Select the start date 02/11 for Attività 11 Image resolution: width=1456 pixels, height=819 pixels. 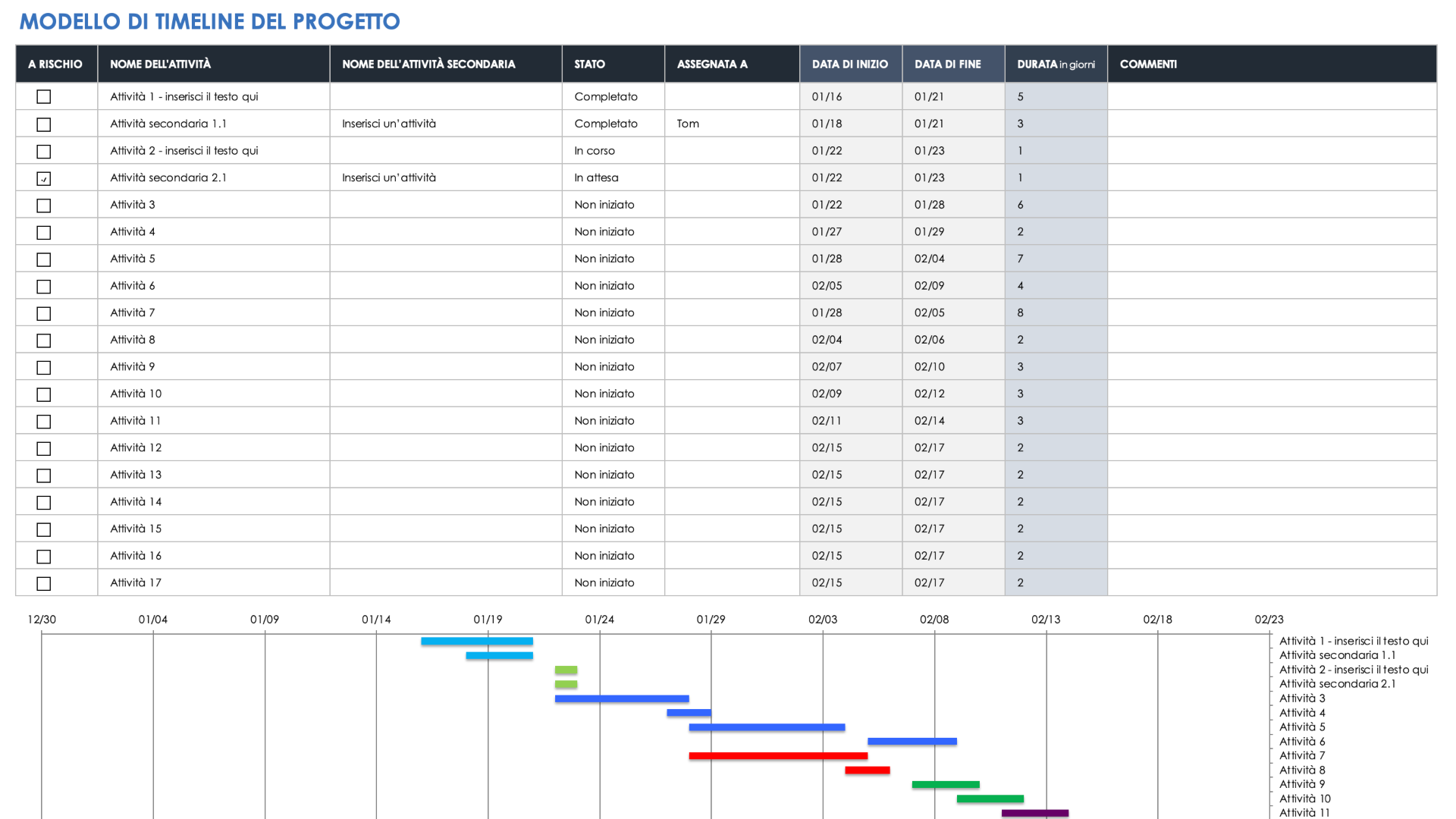(851, 421)
